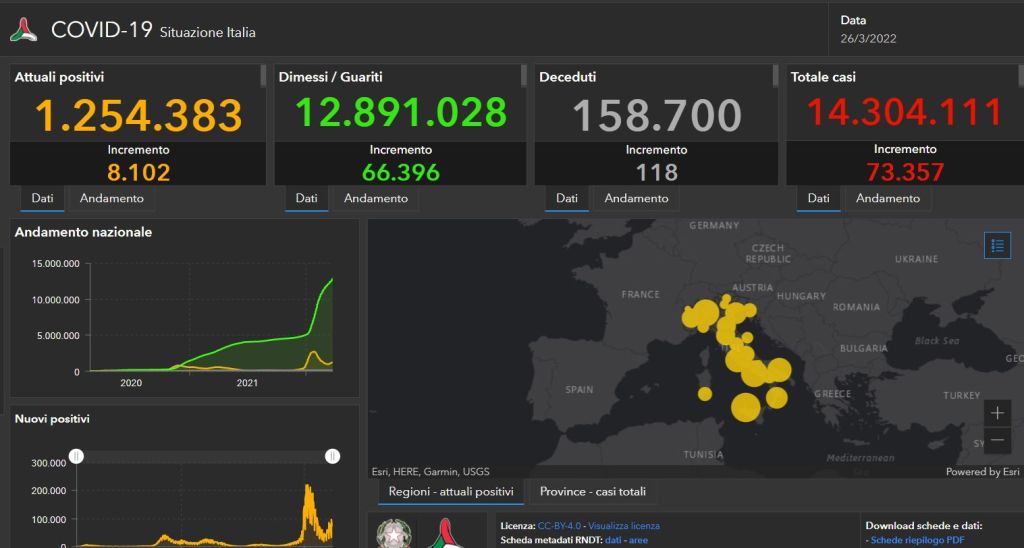Switch Attuali positivi panel to Andamento

[112, 198]
